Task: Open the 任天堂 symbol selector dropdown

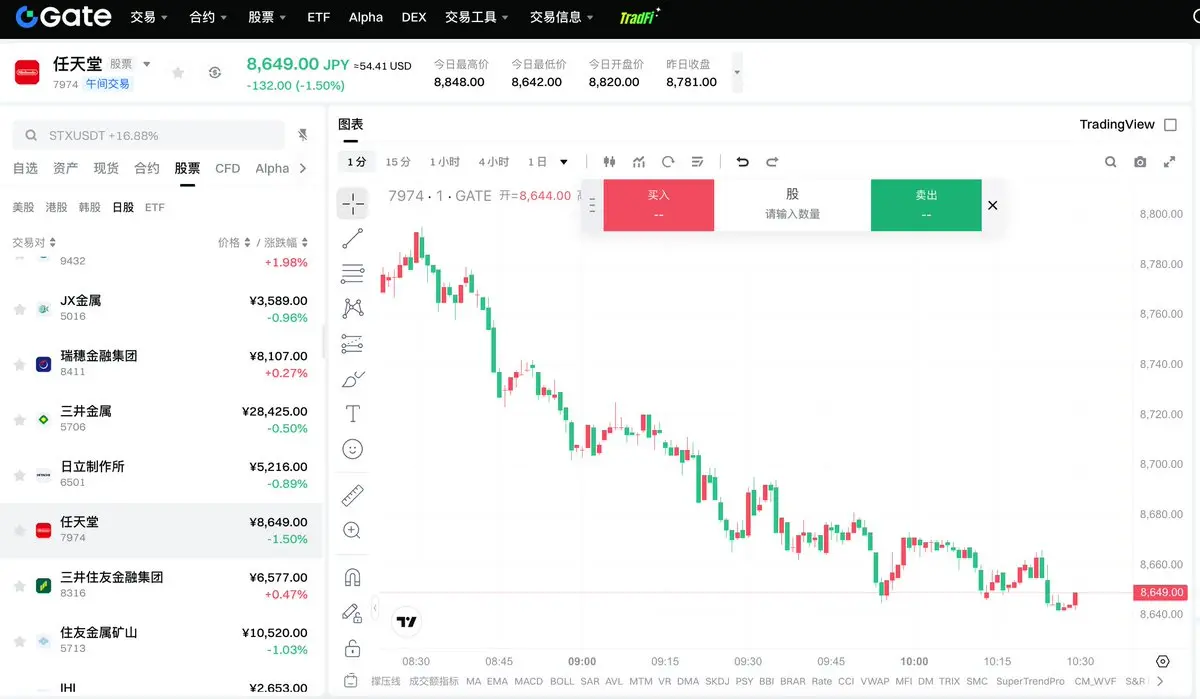Action: 147,64
